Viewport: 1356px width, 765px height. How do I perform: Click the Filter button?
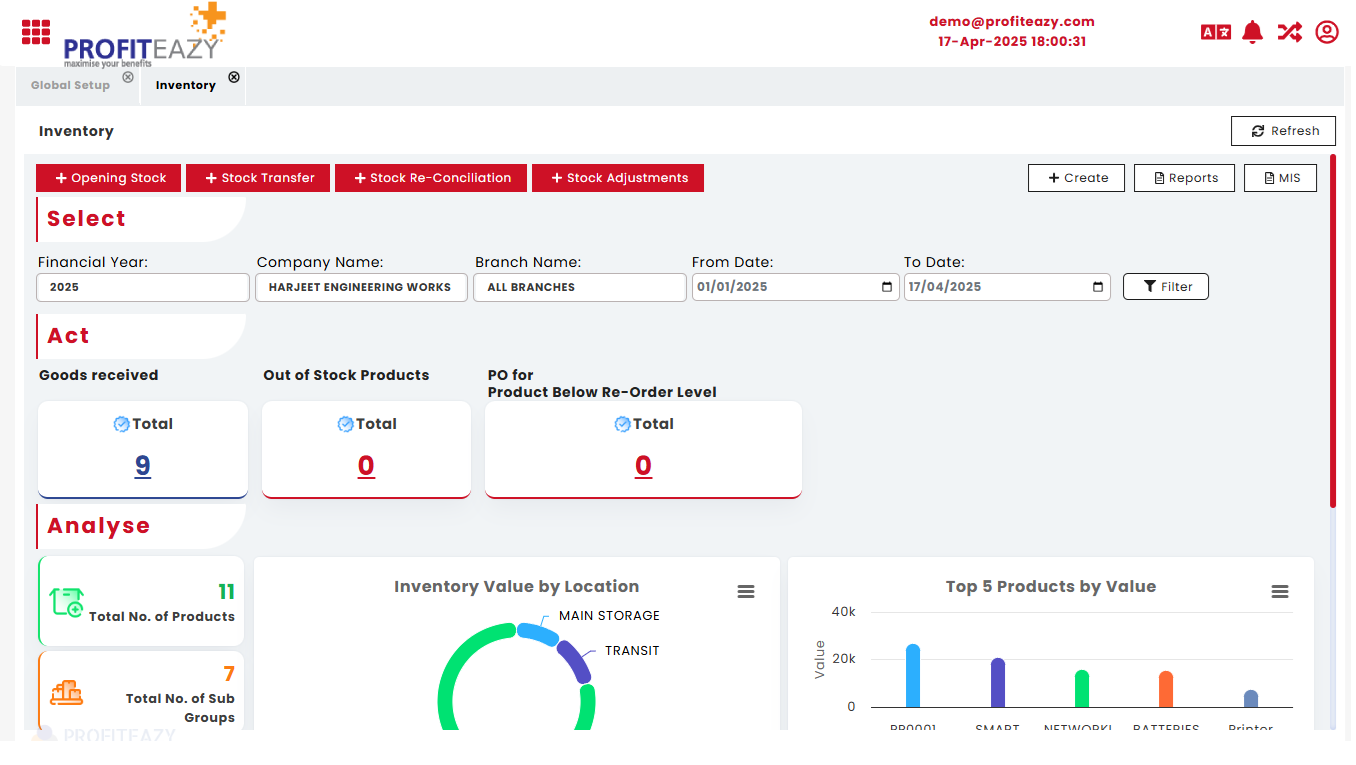point(1165,287)
